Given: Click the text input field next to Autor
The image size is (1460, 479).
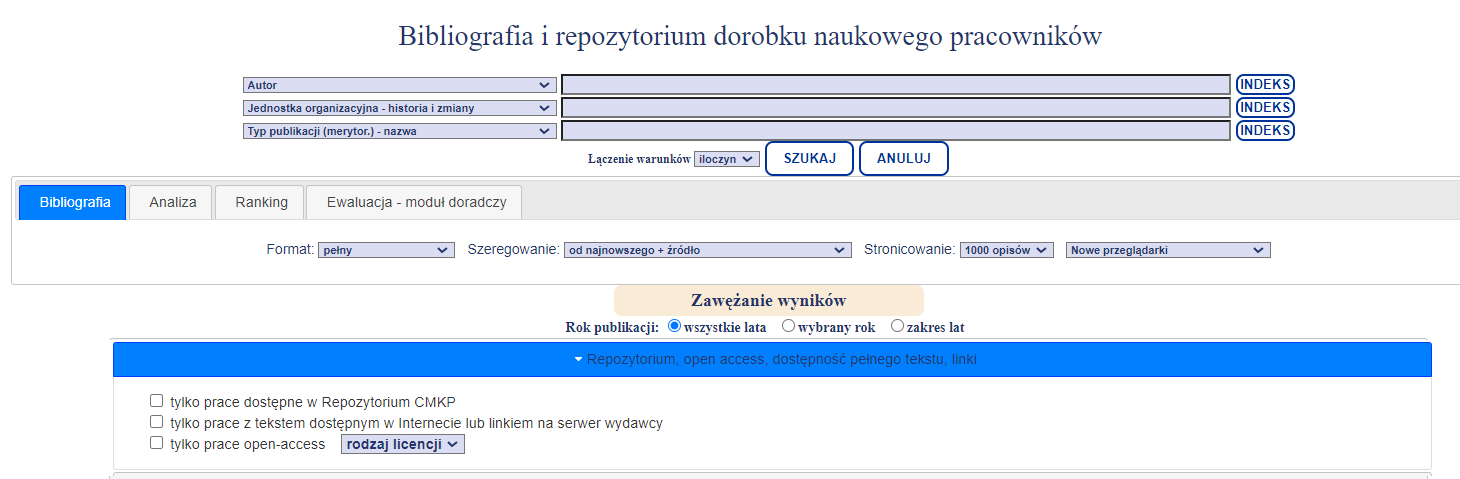Looking at the screenshot, I should [895, 85].
